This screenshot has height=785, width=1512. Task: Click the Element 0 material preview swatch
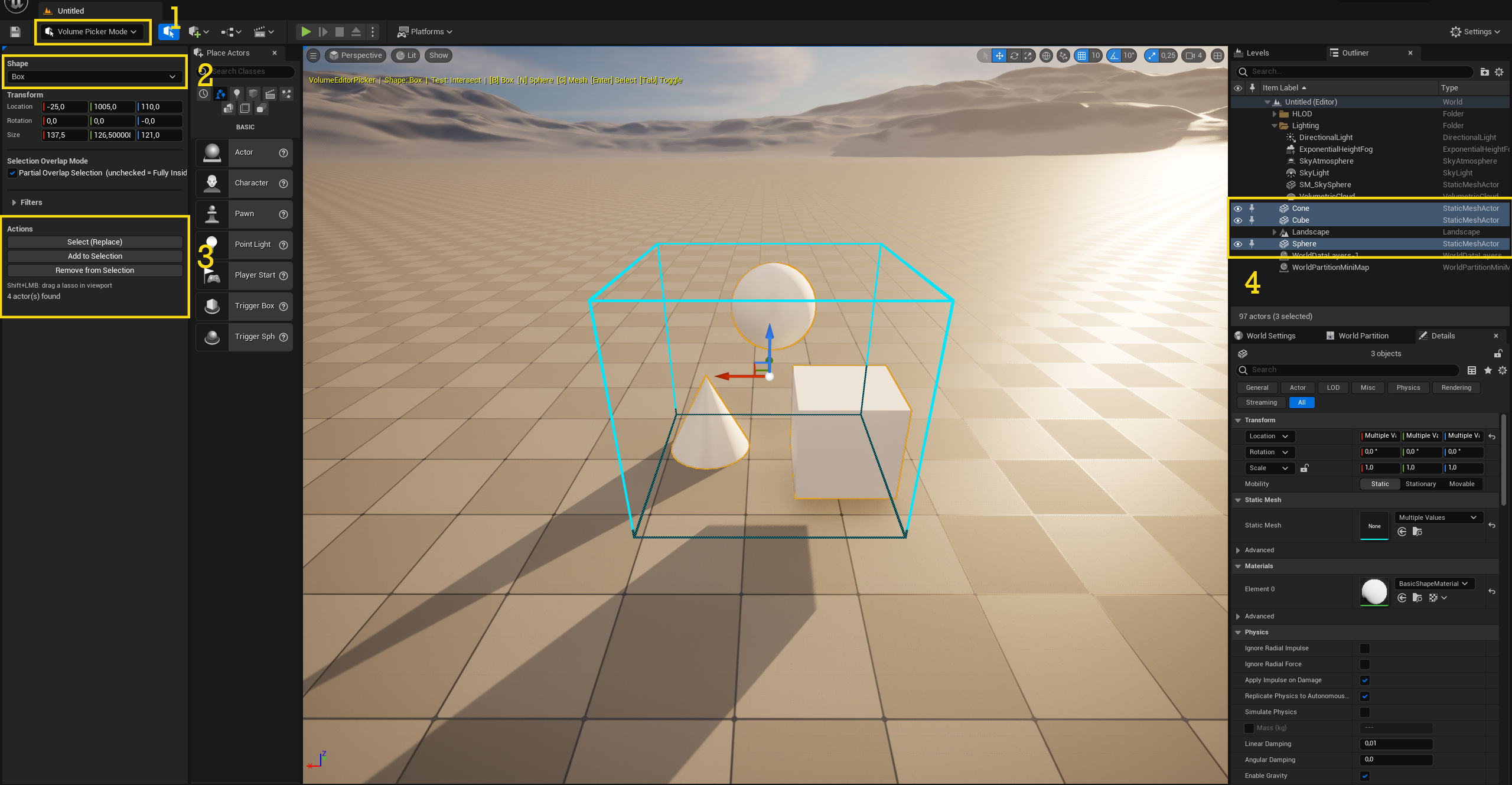tap(1374, 591)
